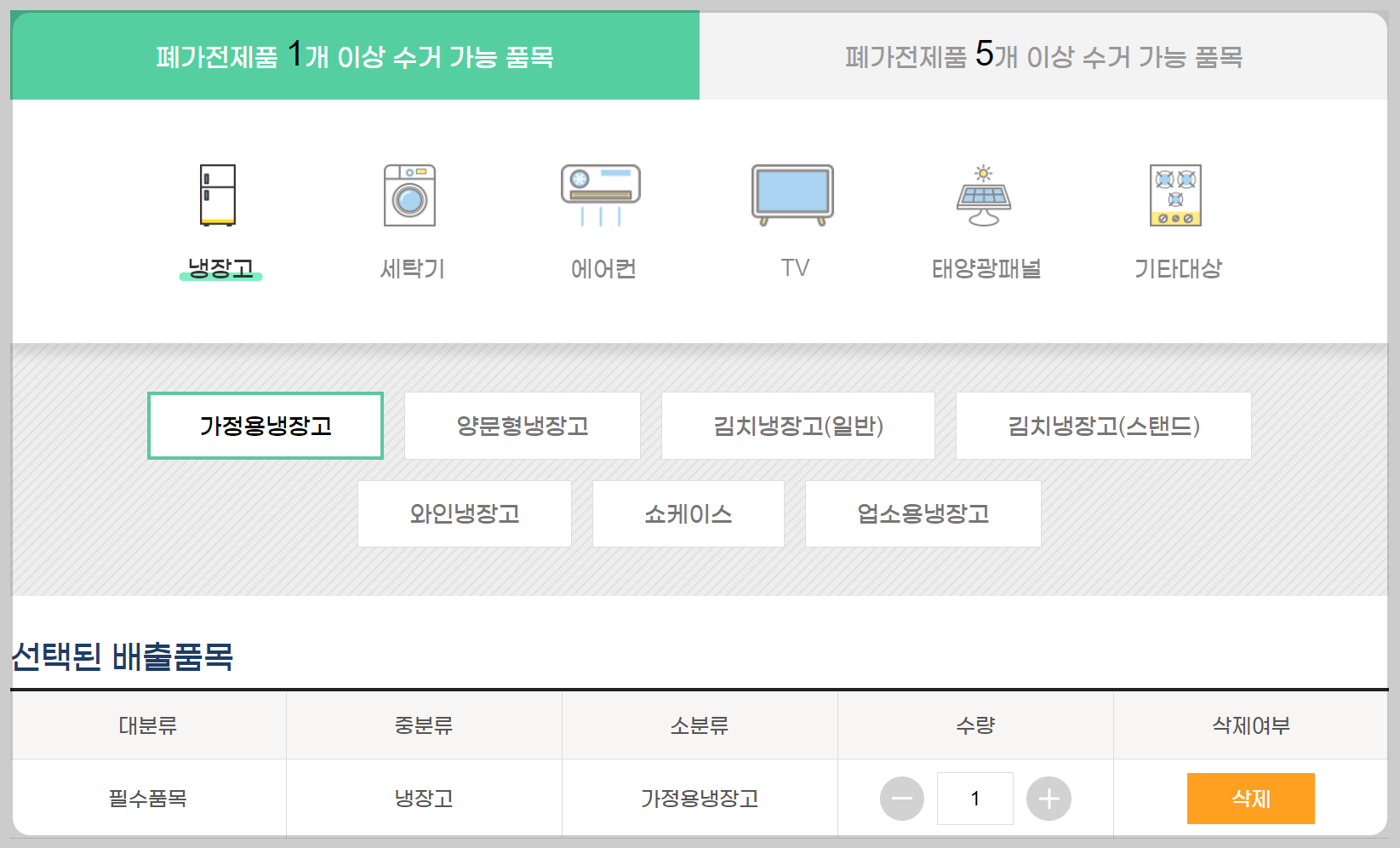The image size is (1400, 848).
Task: Select the 가정용냉장고 option
Action: [x=265, y=426]
